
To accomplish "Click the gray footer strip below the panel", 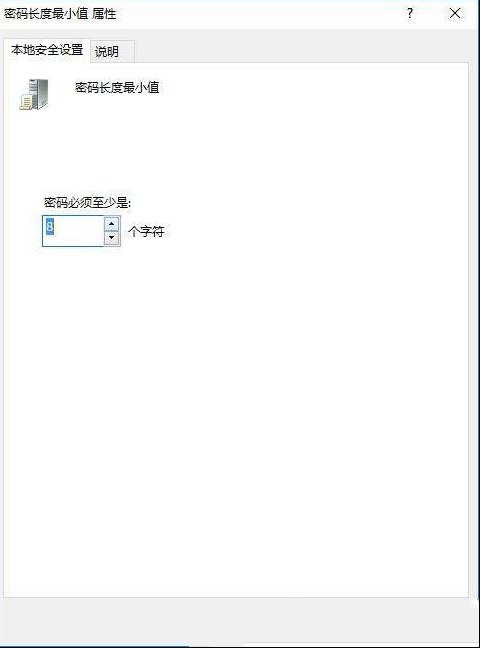I will click(240, 622).
